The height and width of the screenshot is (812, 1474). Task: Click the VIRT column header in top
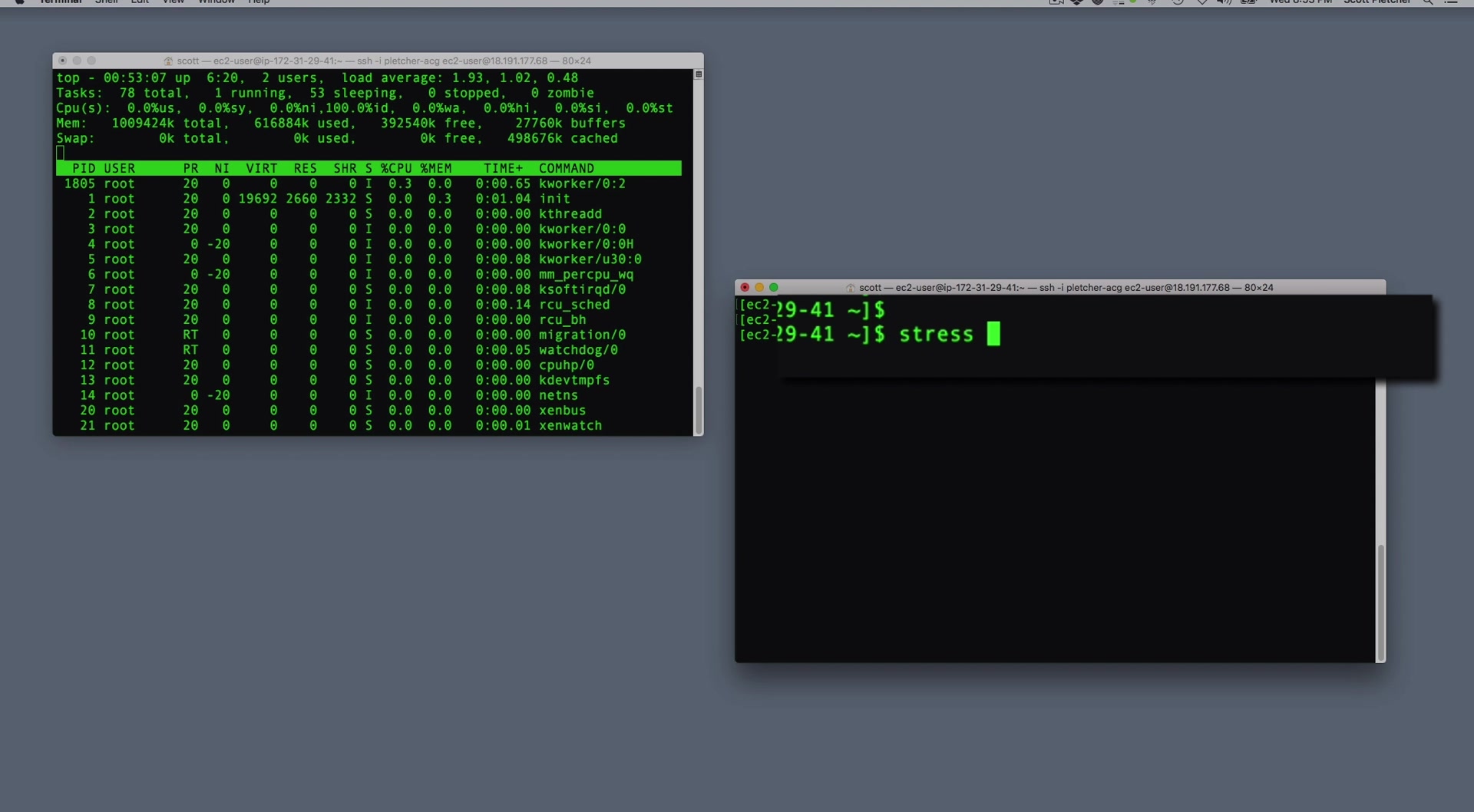click(x=262, y=168)
